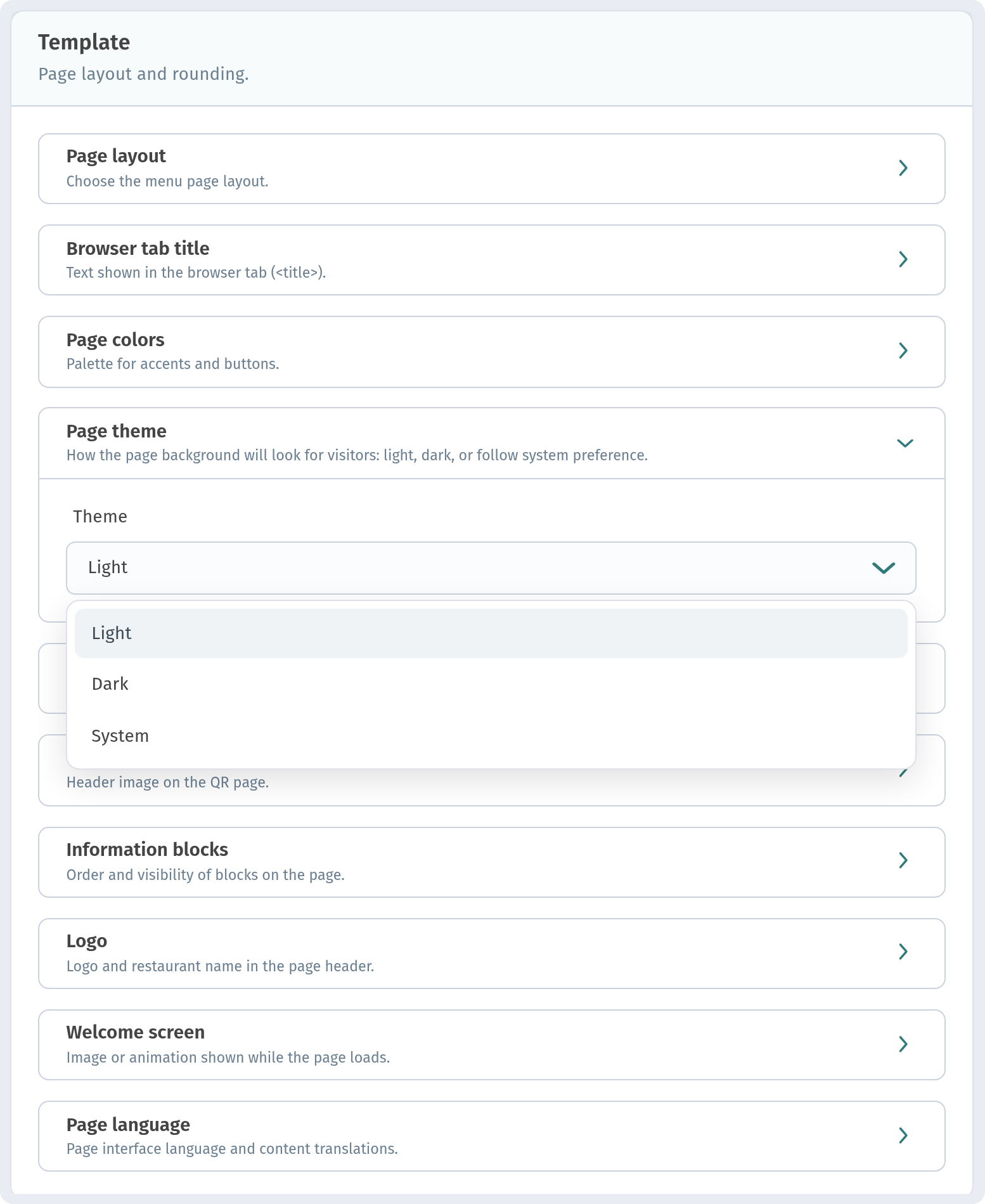Expand the Welcome screen chevron
This screenshot has height=1204, width=985.
tap(903, 1044)
